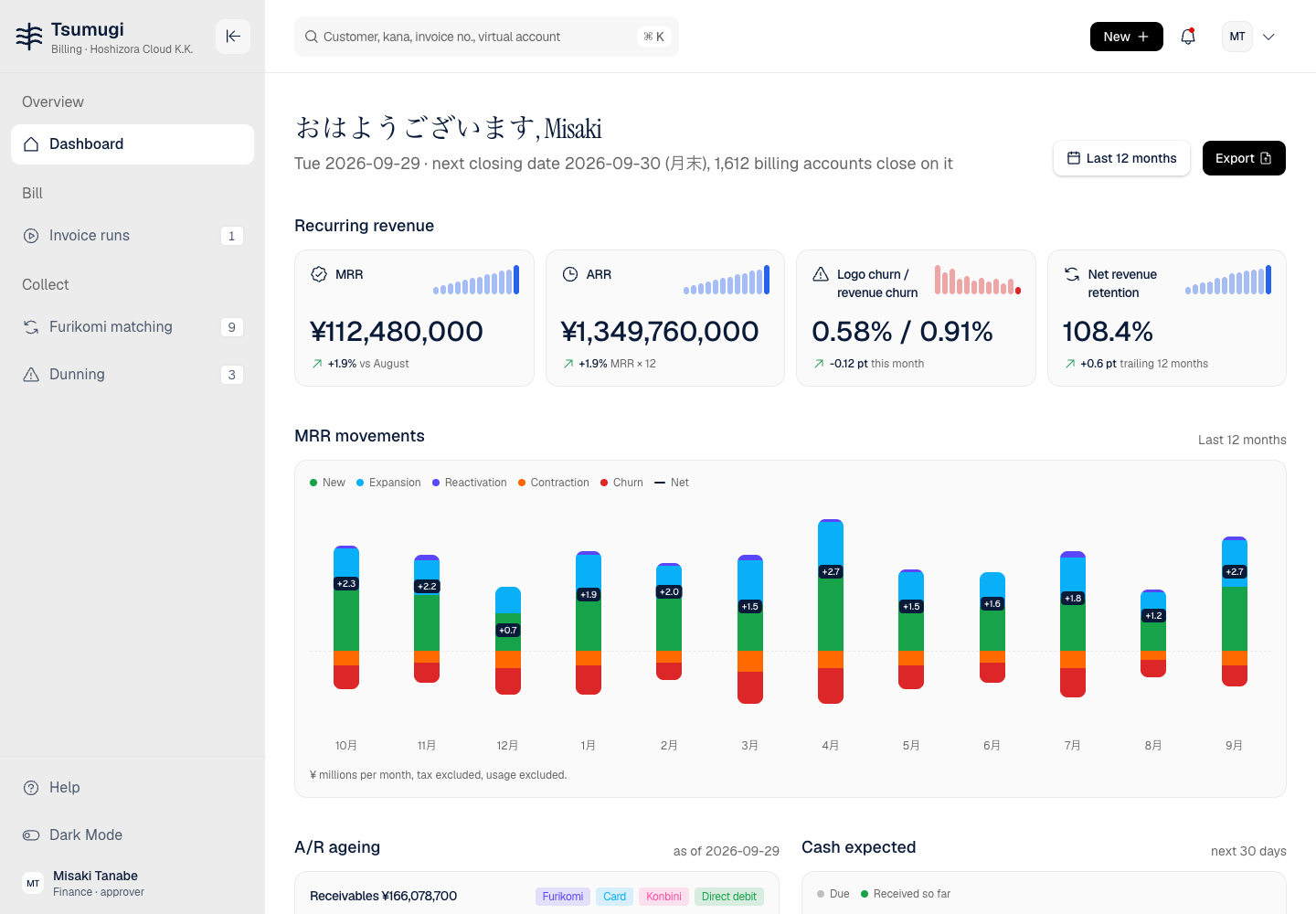Toggle the New series in the legend

[x=327, y=483]
